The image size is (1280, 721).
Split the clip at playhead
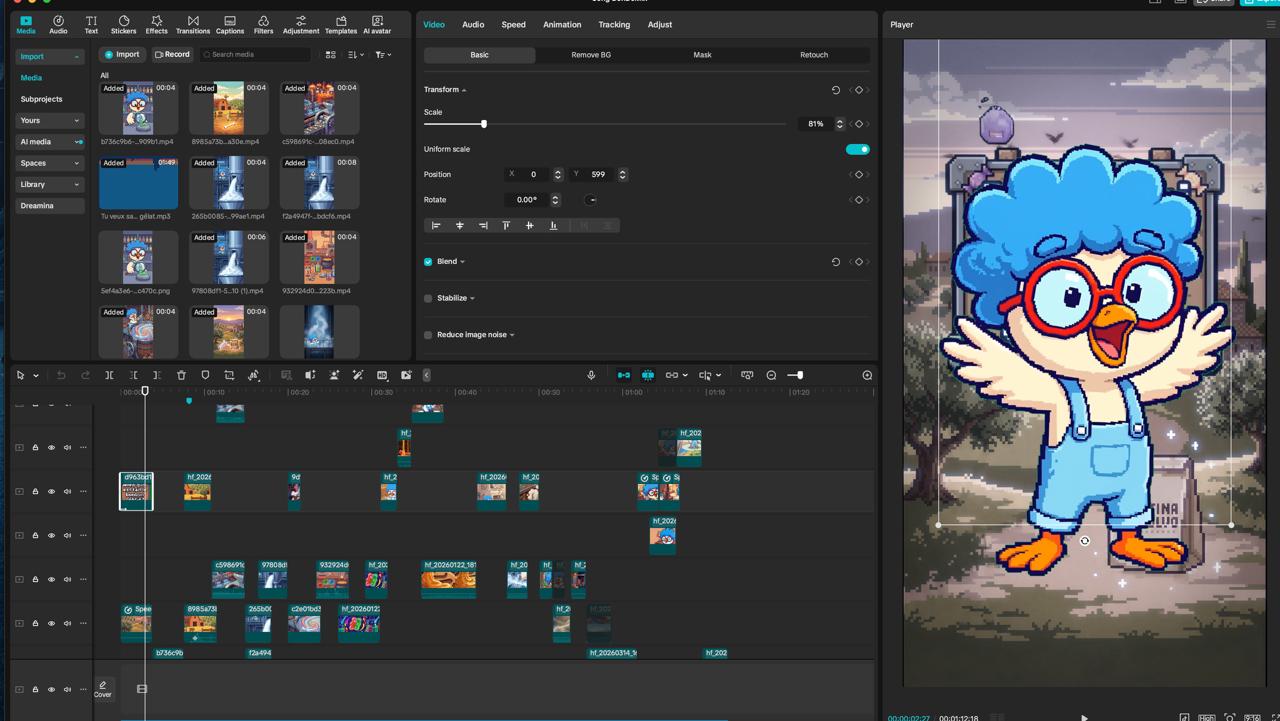coord(109,375)
